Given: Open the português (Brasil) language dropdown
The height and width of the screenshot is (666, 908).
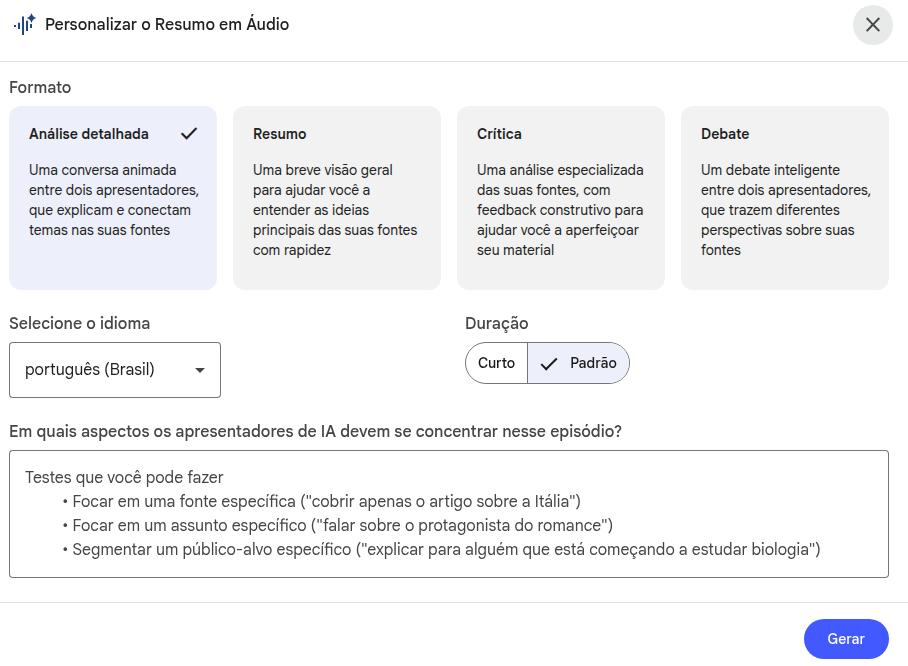Looking at the screenshot, I should click(114, 370).
